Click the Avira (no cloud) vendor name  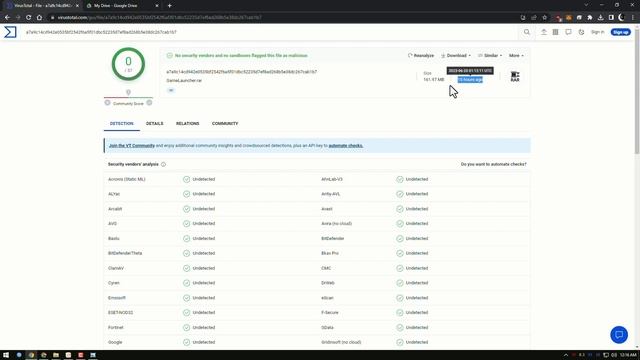[336, 224]
